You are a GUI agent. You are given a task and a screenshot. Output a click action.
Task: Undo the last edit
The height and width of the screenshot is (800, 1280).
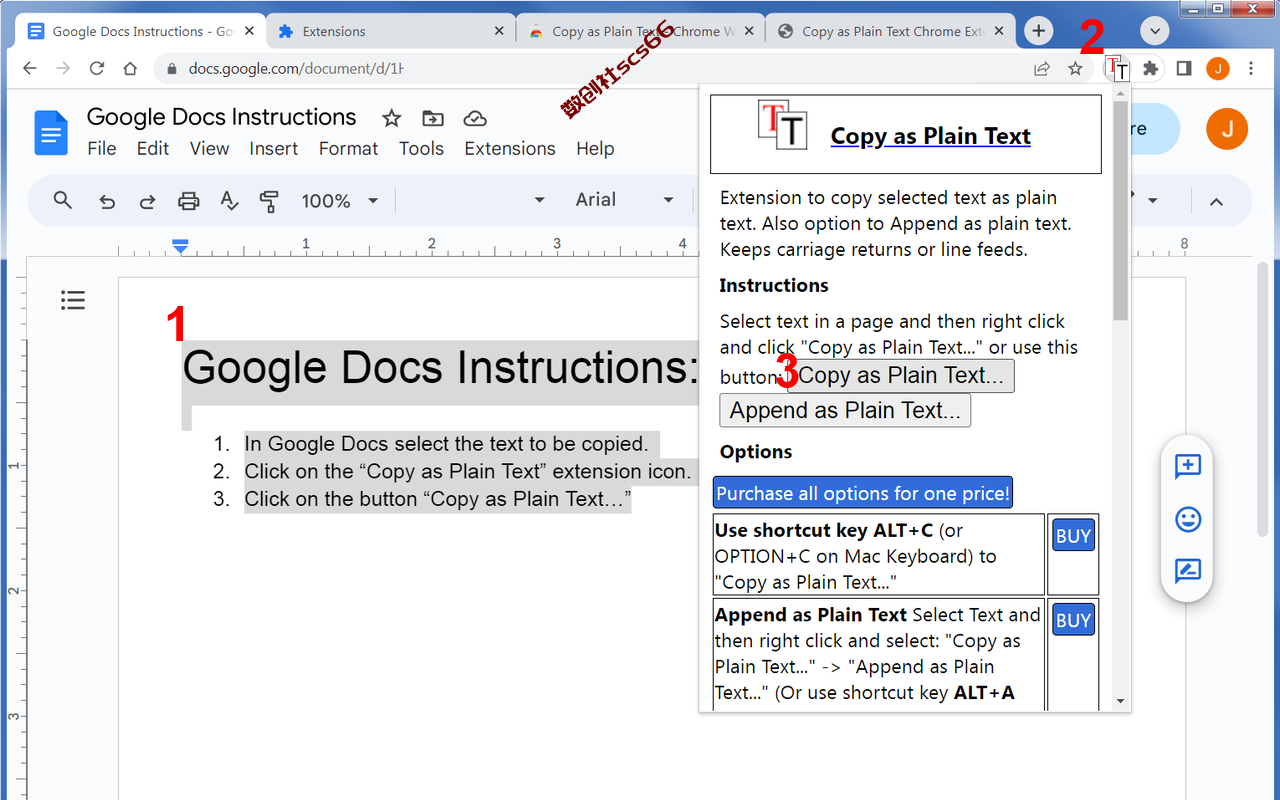click(x=107, y=201)
